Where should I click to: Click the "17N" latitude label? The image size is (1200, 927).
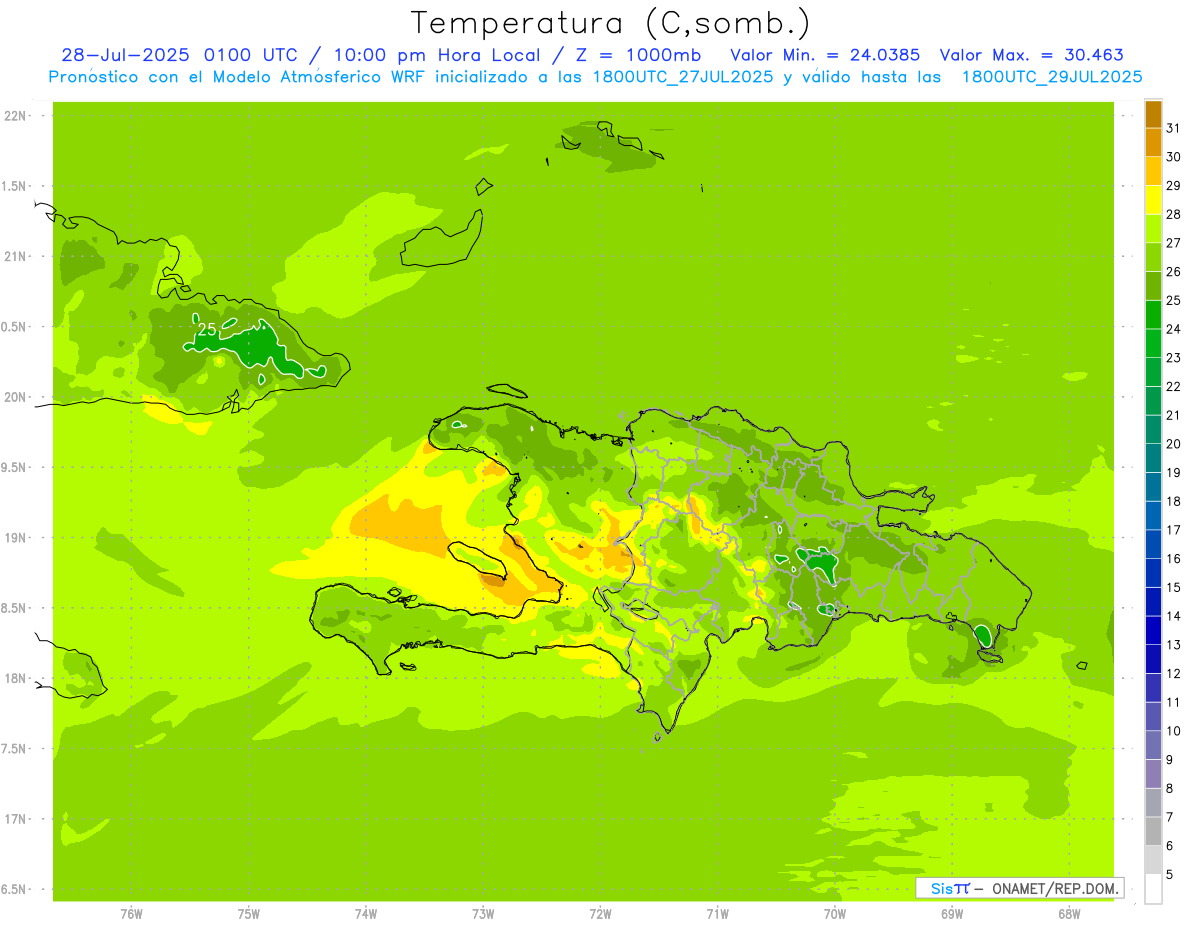pos(15,819)
